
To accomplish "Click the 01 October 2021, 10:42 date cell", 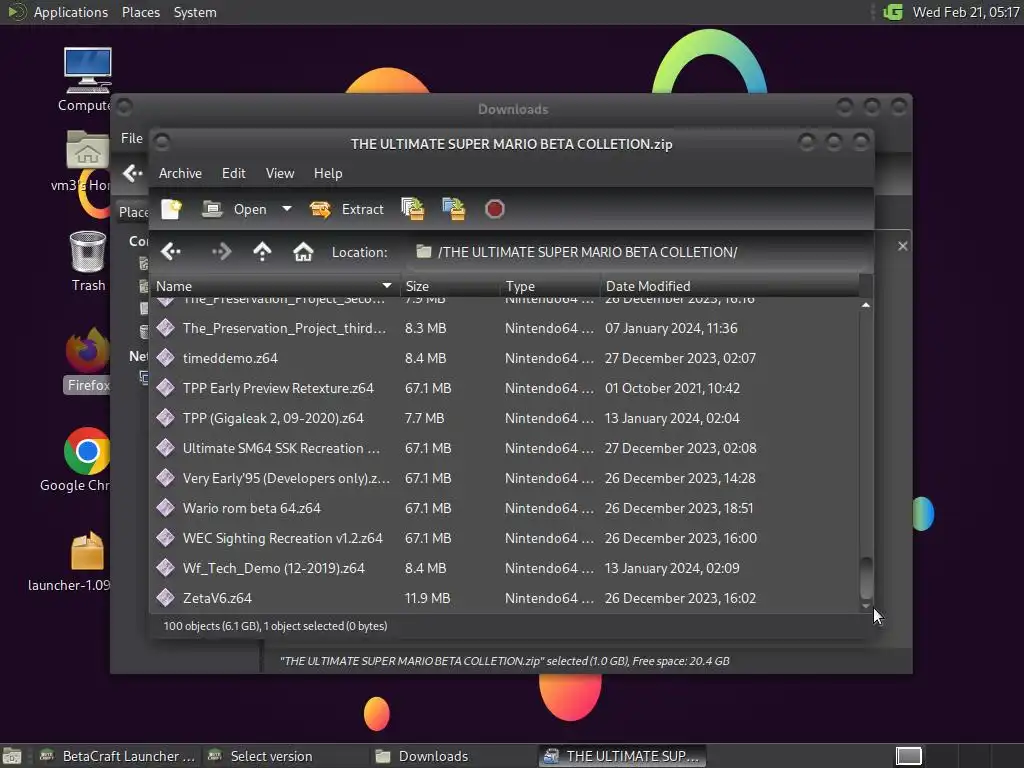I will tap(672, 388).
